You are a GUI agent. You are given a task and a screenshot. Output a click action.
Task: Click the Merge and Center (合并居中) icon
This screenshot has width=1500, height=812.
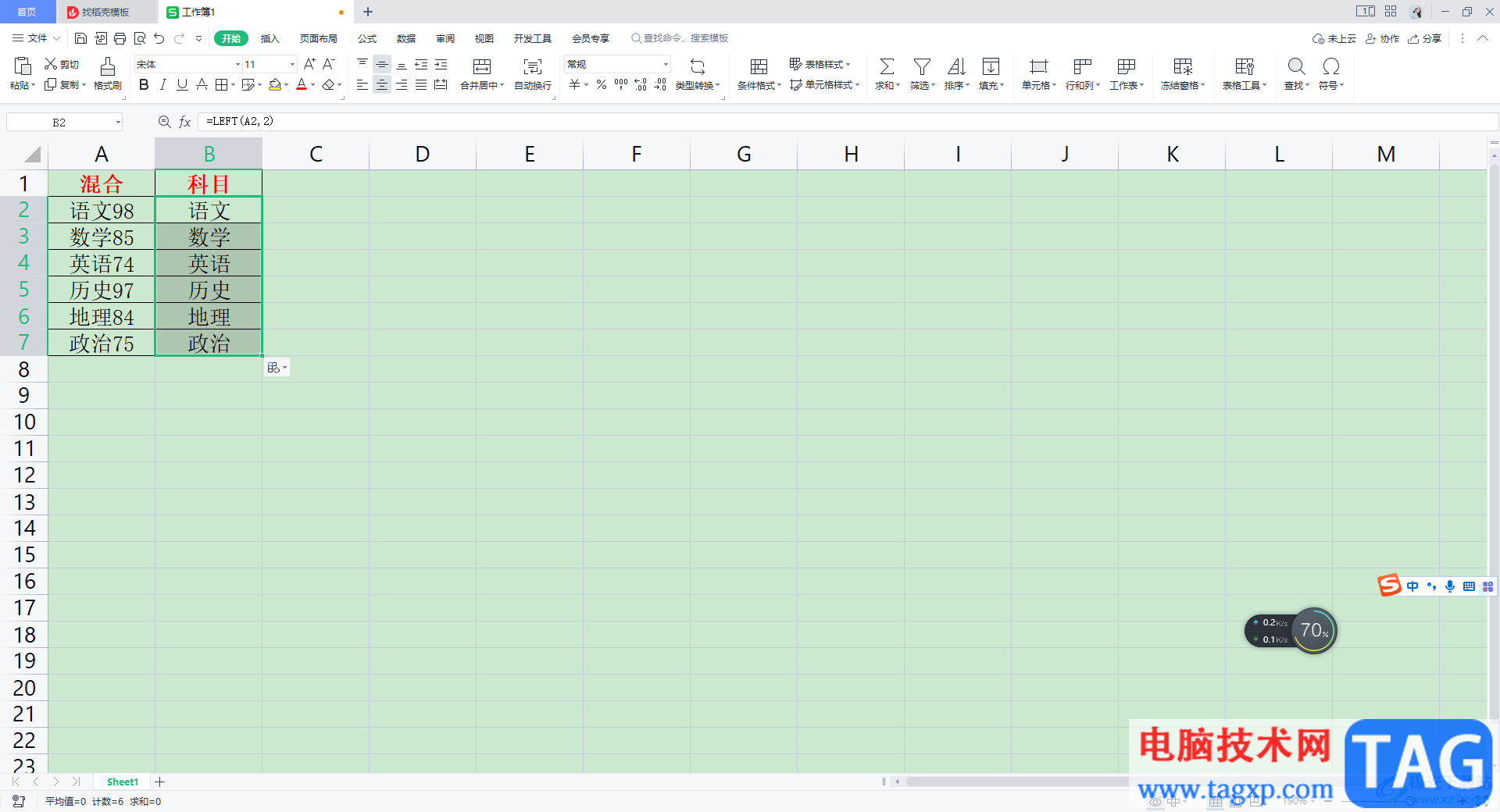click(482, 66)
